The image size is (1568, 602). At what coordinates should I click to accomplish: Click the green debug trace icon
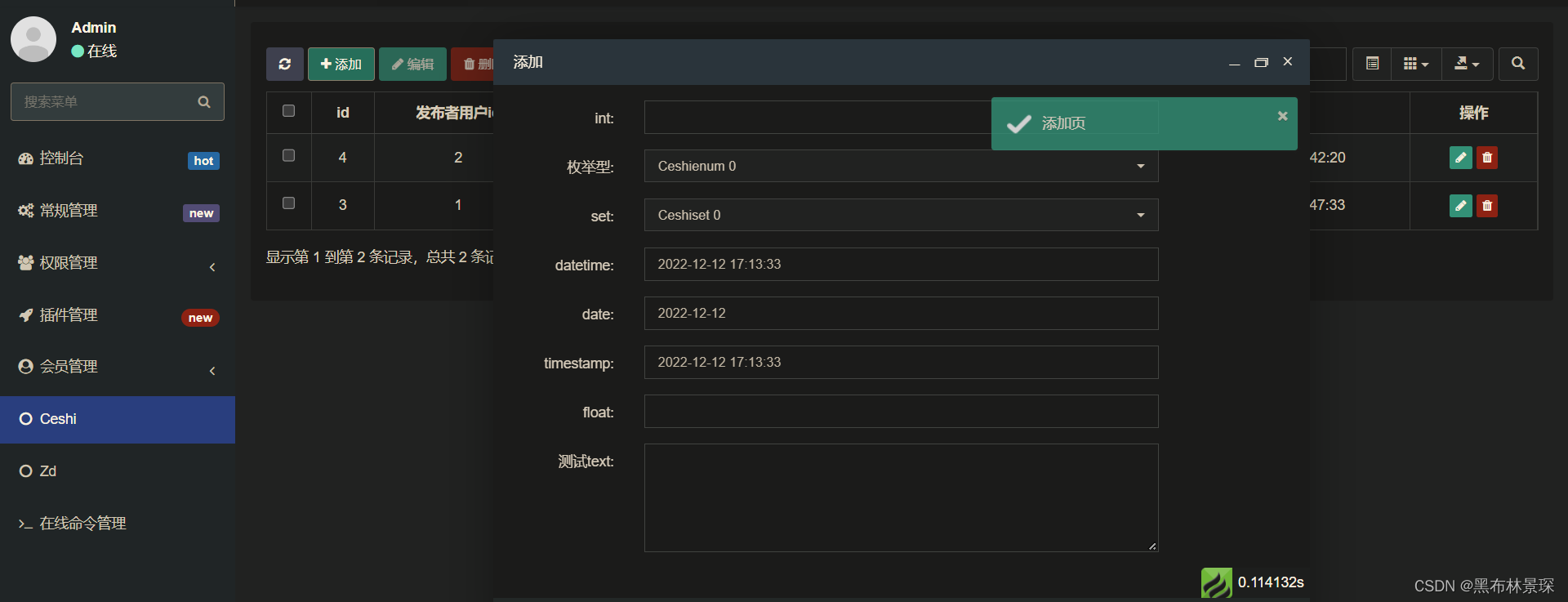[1217, 583]
